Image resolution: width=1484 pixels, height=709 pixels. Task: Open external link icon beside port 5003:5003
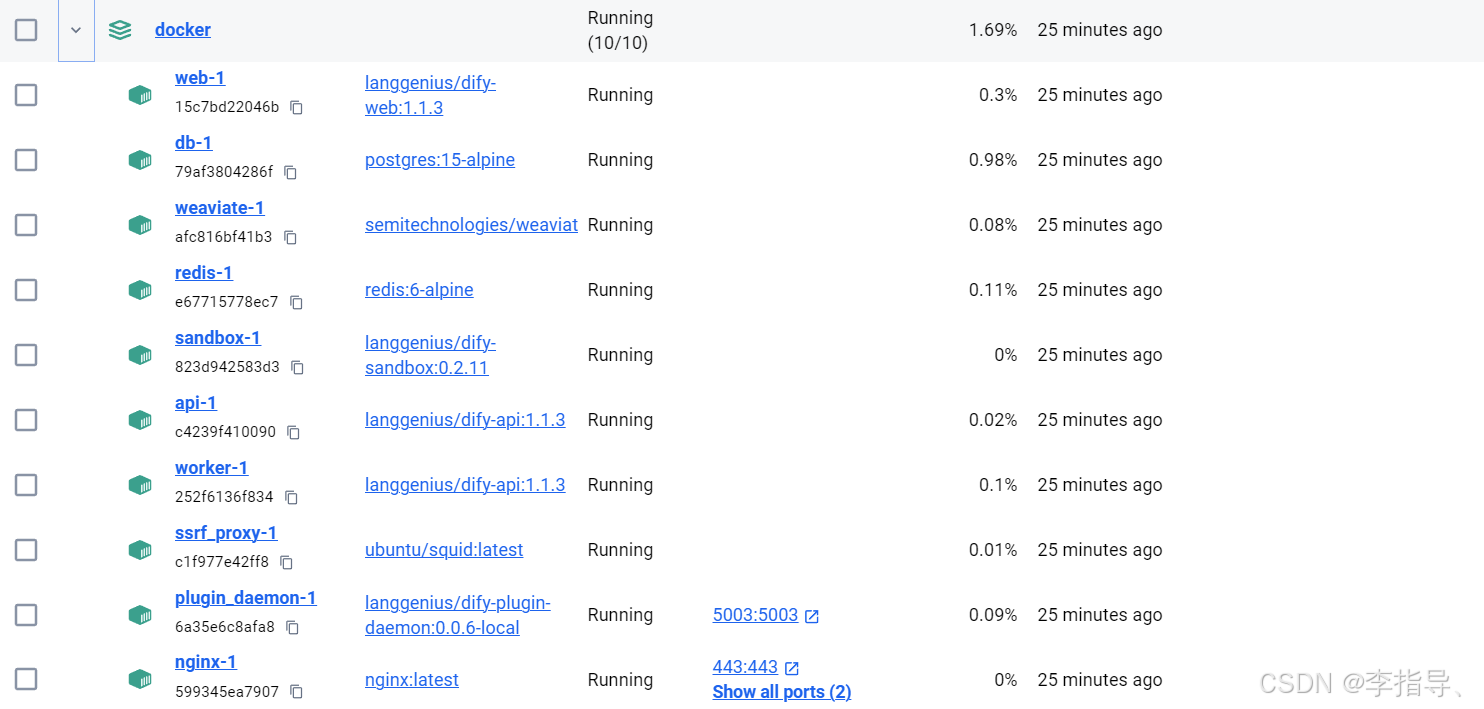click(812, 616)
